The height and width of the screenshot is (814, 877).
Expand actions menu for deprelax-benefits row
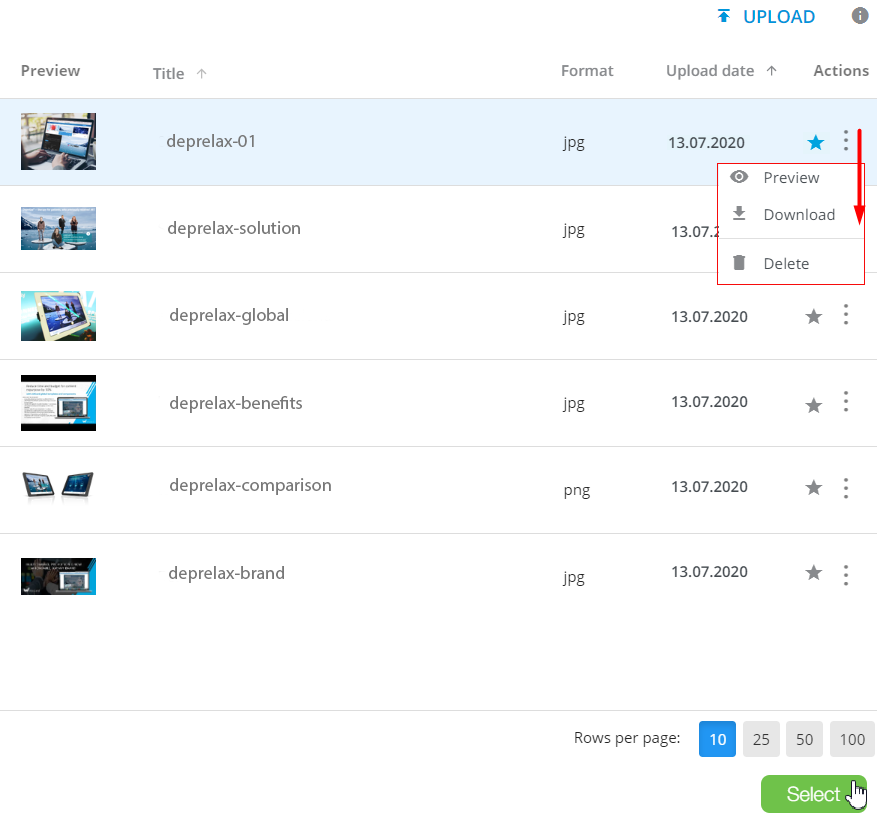coord(846,402)
